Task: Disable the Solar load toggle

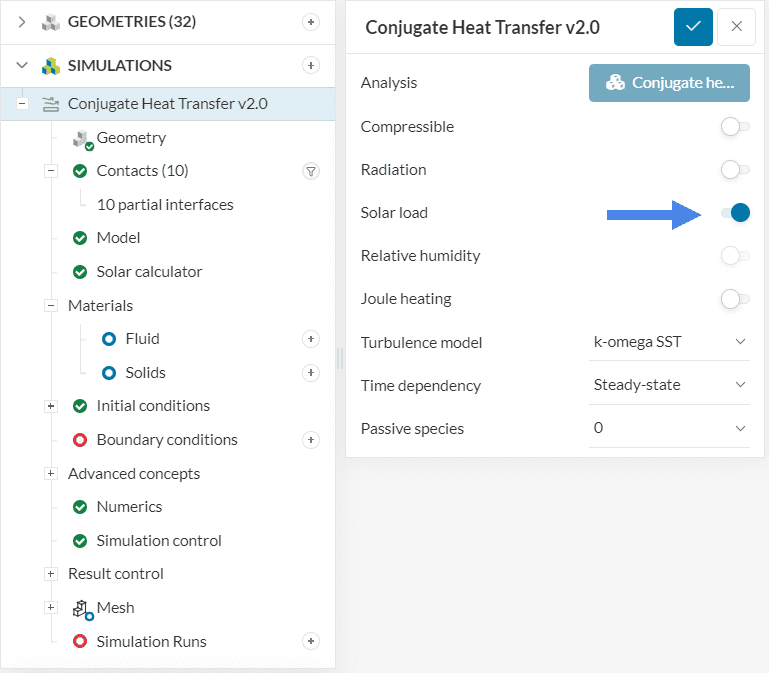Action: pyautogui.click(x=735, y=213)
